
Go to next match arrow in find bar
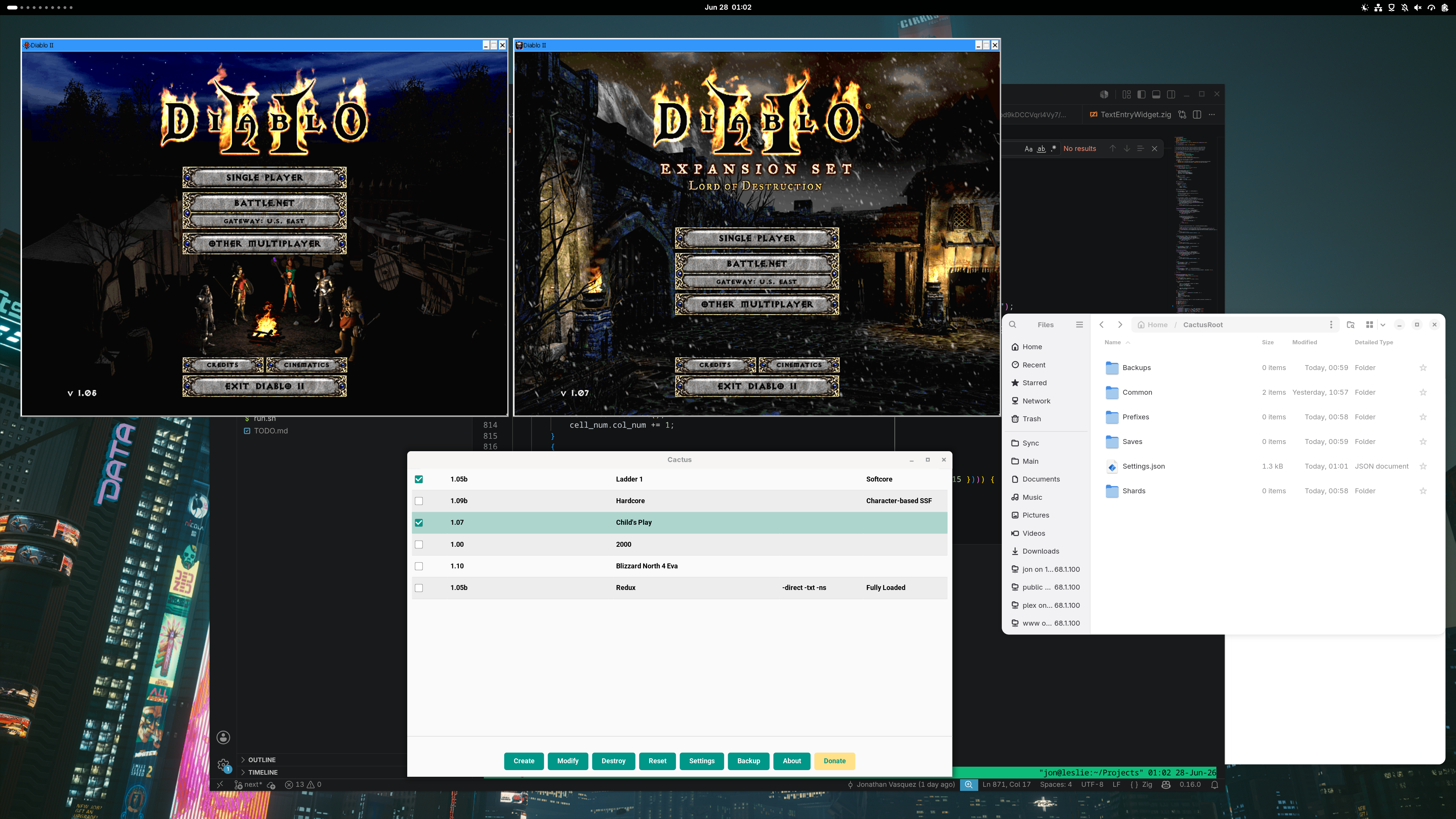(x=1127, y=149)
